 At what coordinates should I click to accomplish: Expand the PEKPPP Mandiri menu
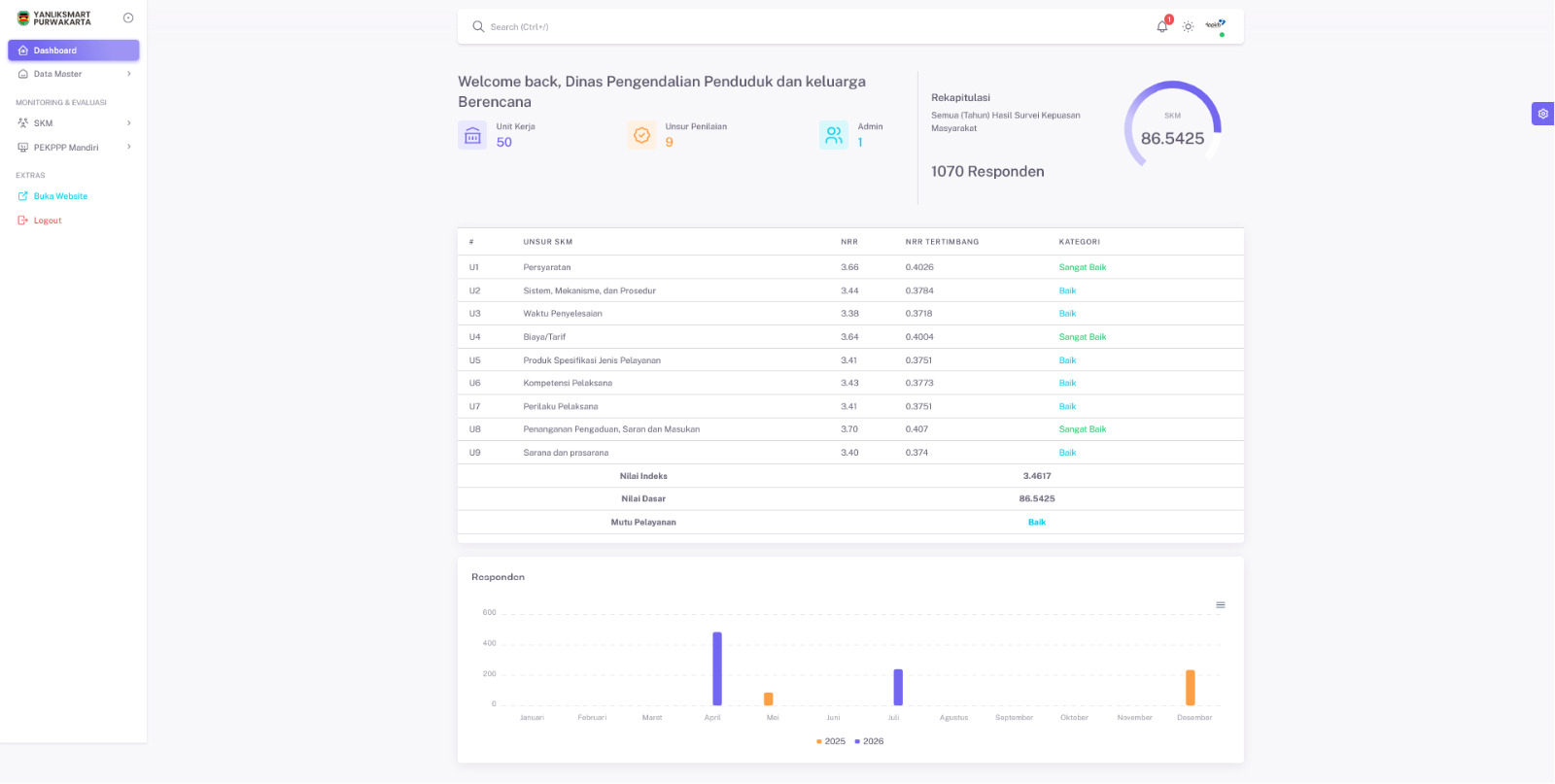74,148
